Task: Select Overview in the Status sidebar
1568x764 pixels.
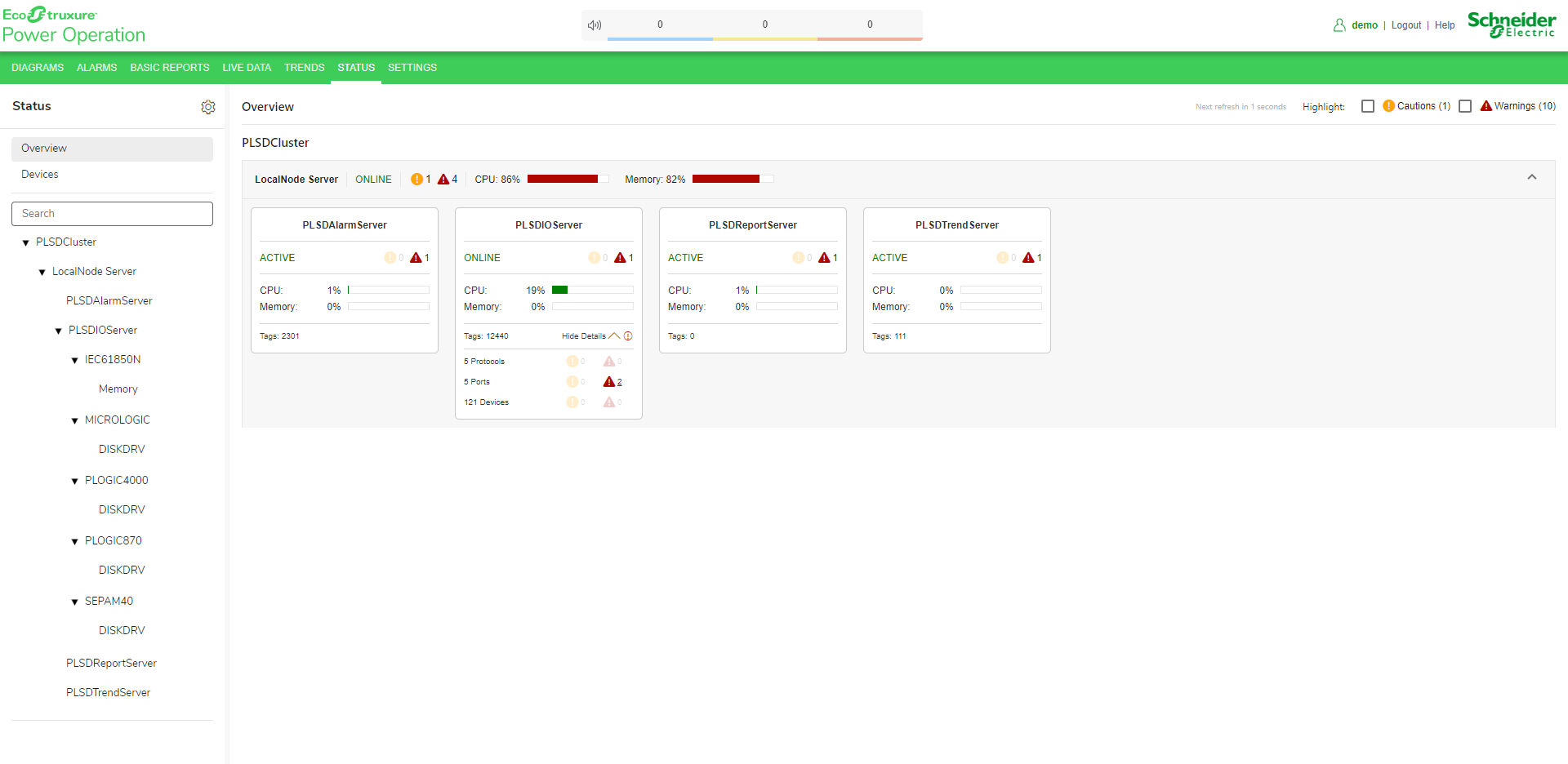Action: [x=112, y=149]
